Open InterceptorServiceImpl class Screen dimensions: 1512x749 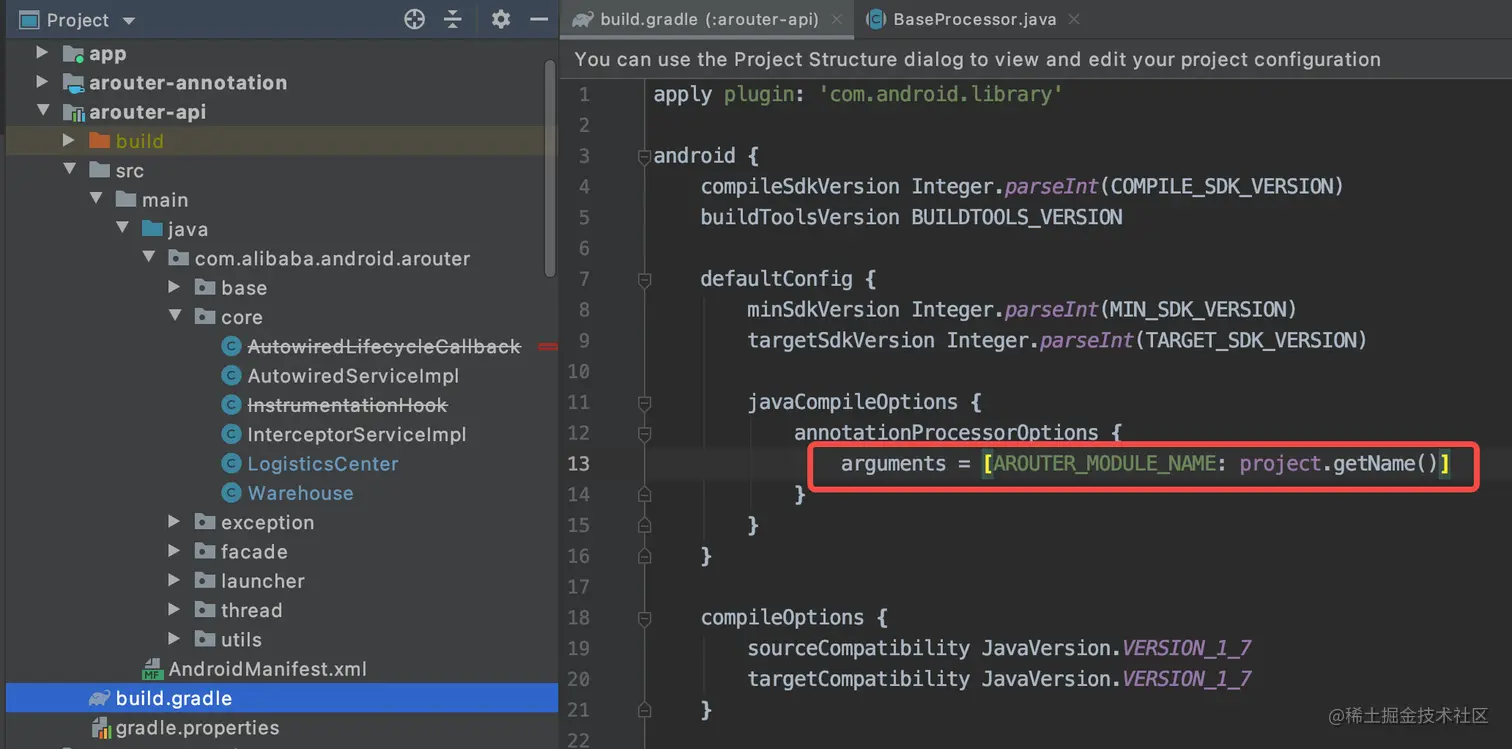pos(357,435)
